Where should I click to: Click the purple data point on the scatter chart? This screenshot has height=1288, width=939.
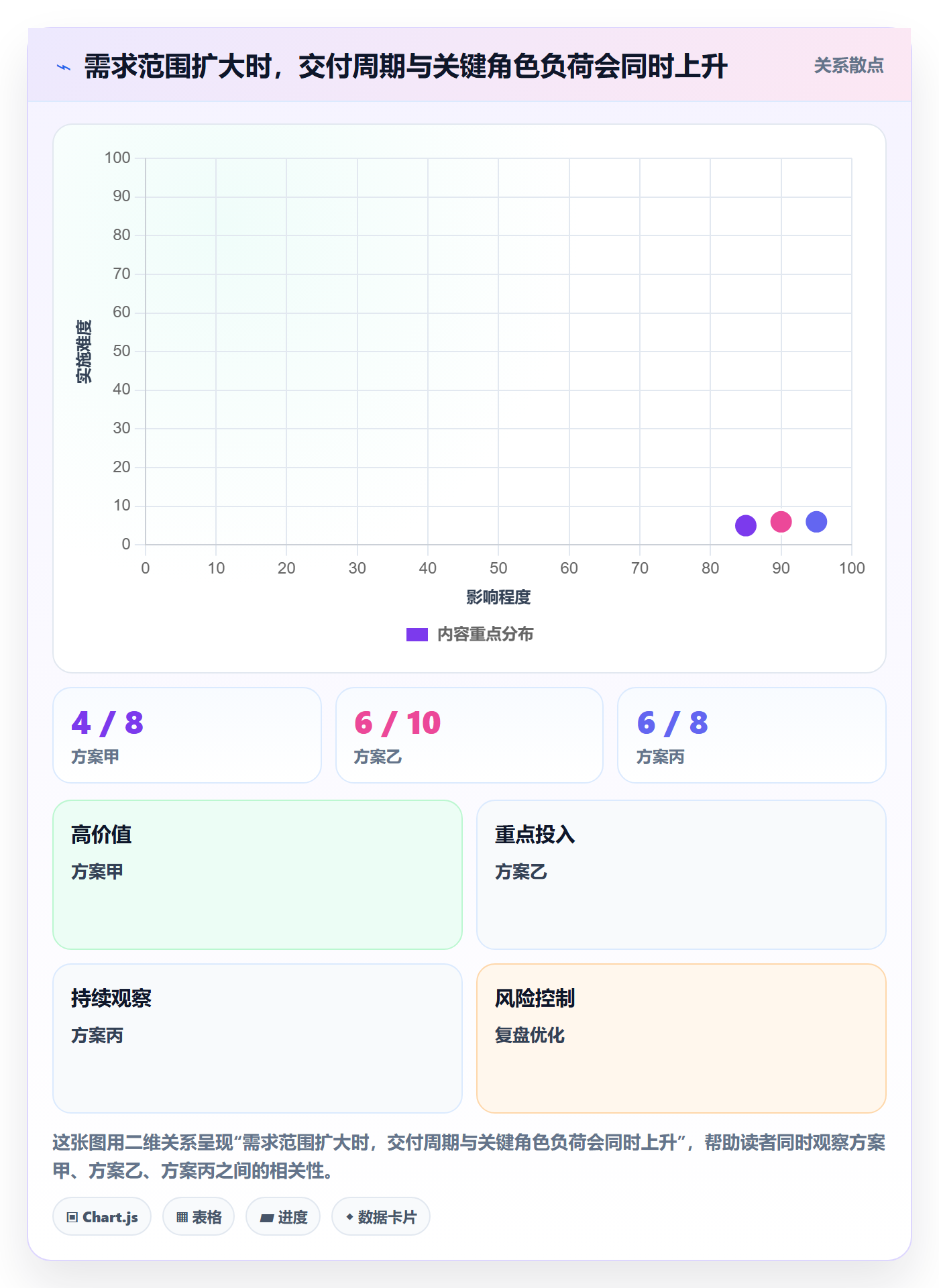(x=745, y=525)
